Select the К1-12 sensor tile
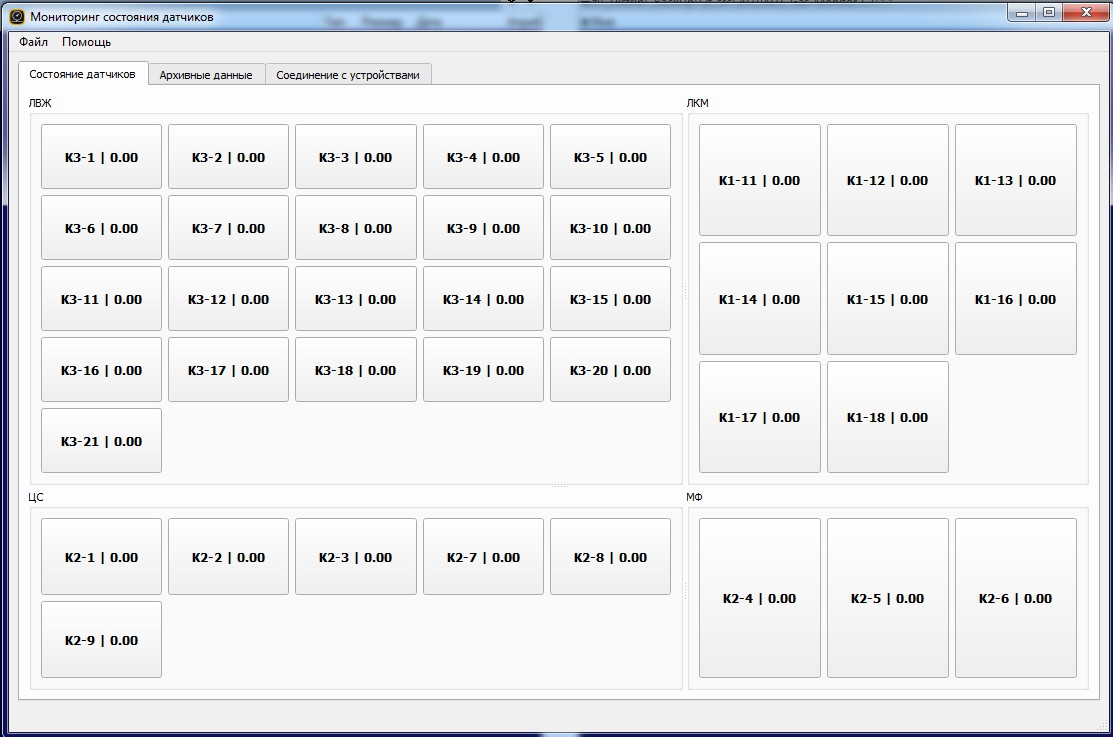This screenshot has height=737, width=1113. pyautogui.click(x=887, y=180)
